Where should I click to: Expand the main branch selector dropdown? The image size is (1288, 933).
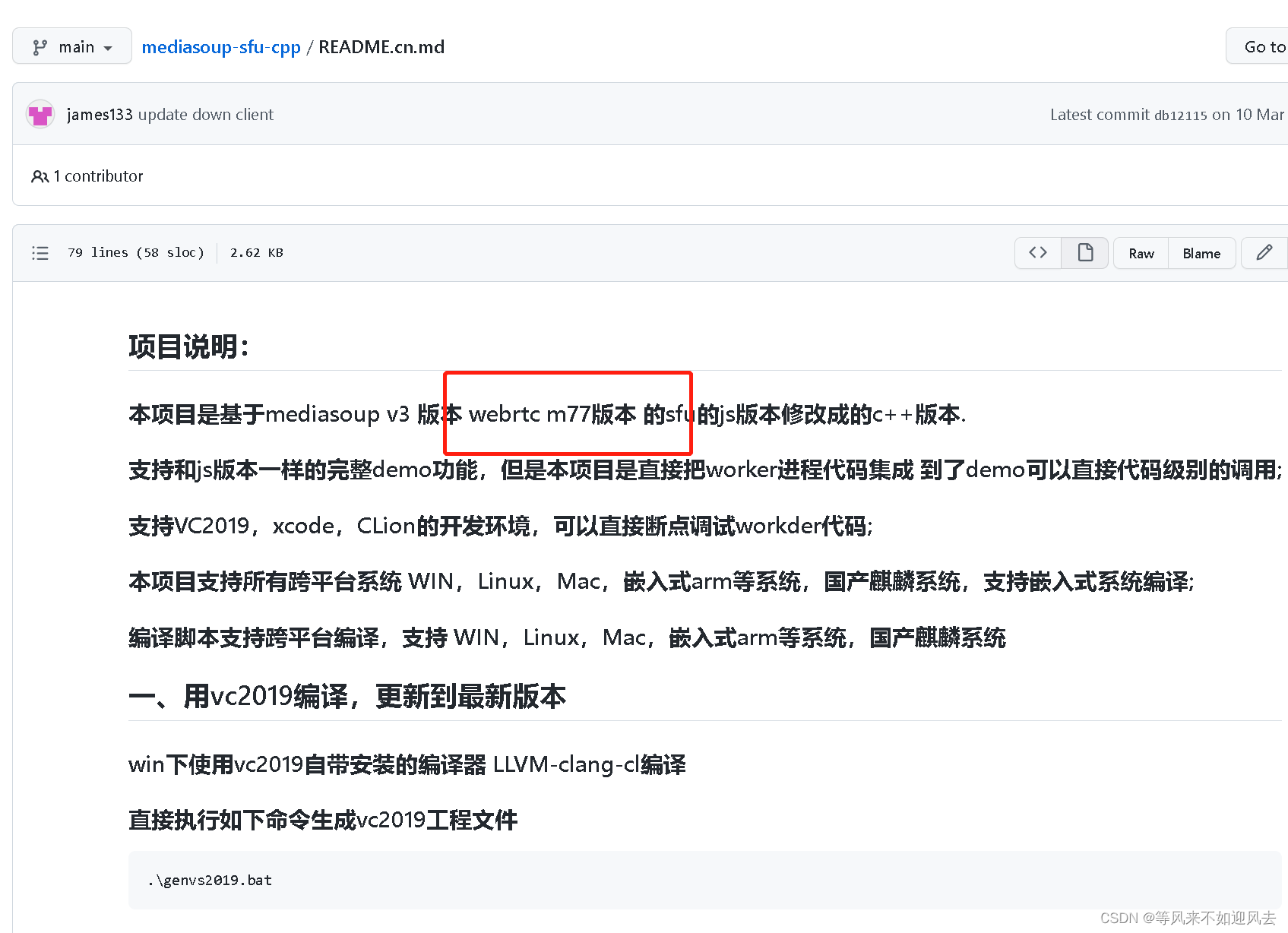tap(72, 46)
